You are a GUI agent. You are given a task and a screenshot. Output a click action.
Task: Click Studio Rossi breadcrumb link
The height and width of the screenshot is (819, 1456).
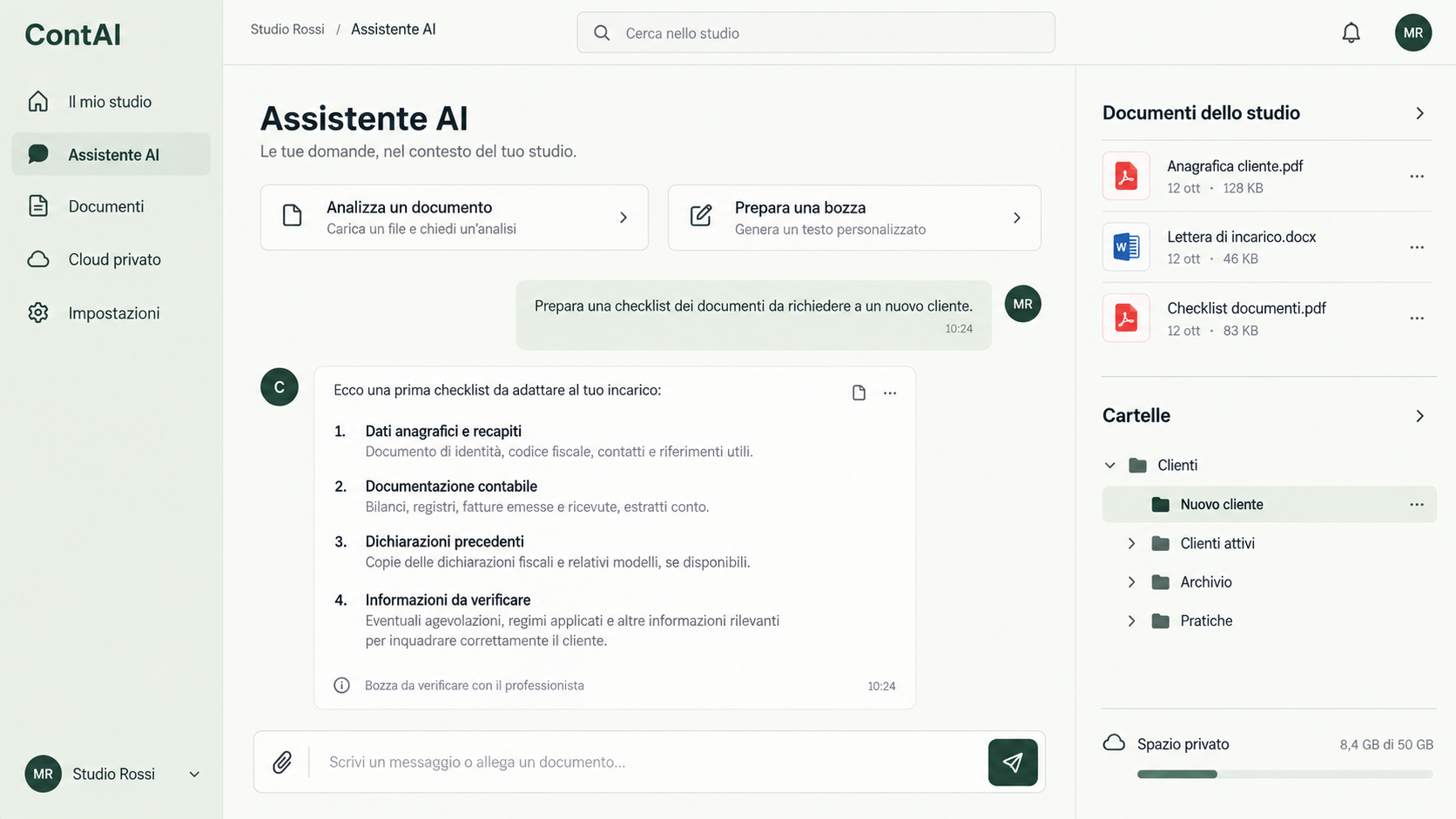[287, 30]
